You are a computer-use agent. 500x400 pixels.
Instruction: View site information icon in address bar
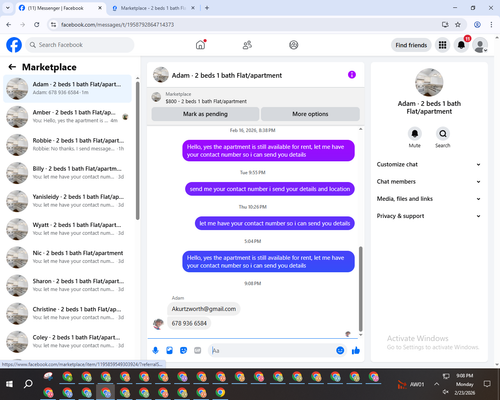(53, 24)
